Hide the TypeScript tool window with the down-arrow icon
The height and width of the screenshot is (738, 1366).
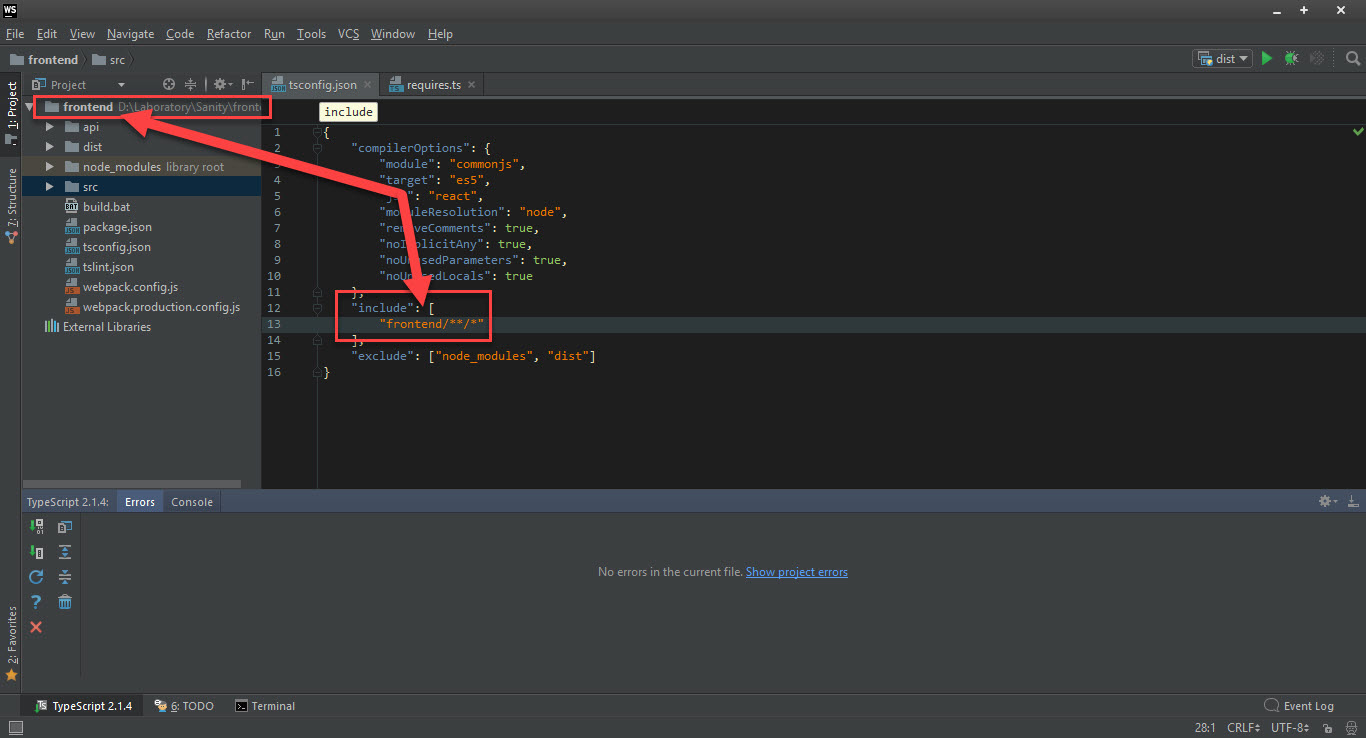[1353, 501]
